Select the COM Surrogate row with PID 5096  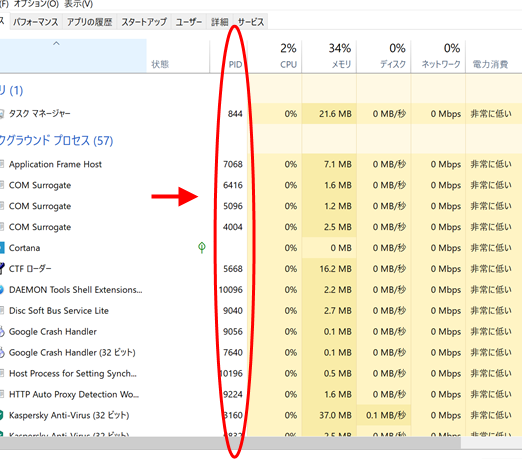point(261,206)
